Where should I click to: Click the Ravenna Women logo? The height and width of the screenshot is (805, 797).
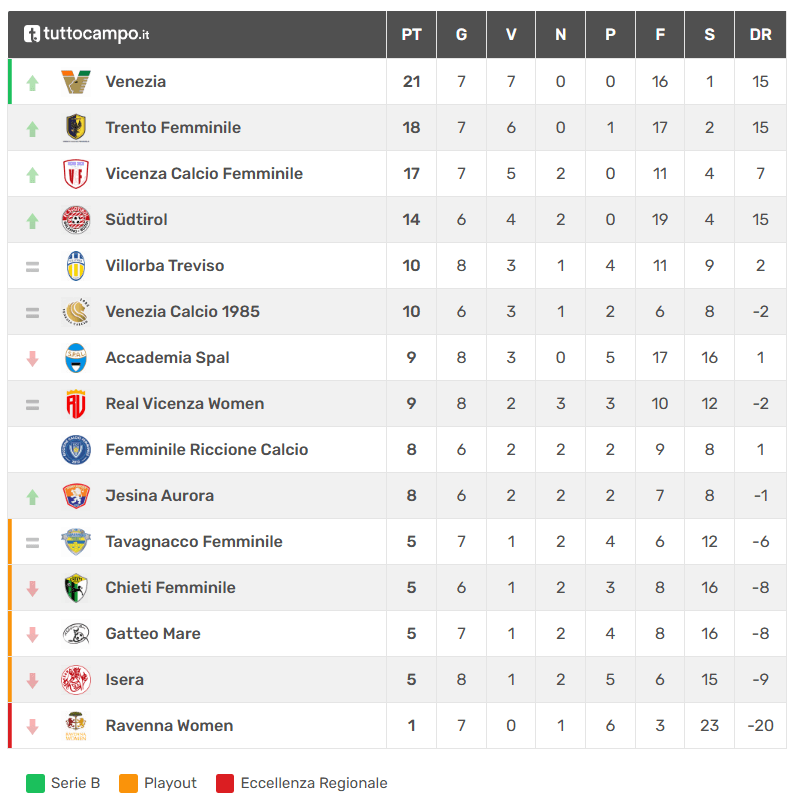[x=75, y=725]
